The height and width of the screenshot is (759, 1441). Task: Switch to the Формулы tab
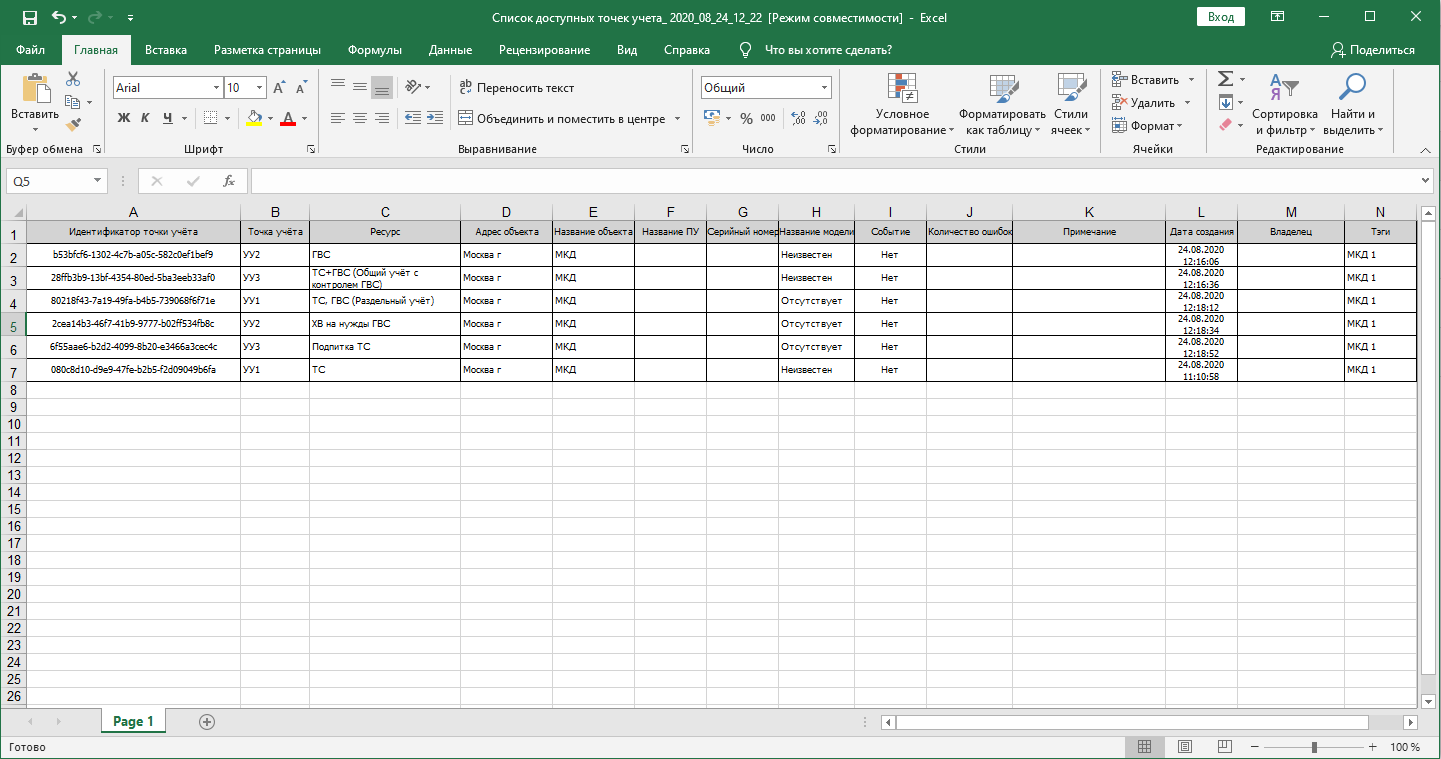click(x=375, y=50)
